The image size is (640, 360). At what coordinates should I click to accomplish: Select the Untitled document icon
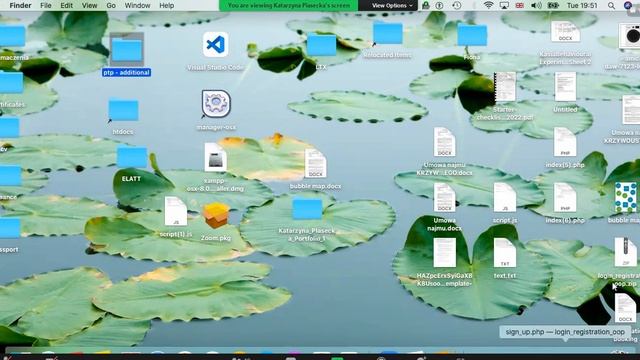pos(565,87)
